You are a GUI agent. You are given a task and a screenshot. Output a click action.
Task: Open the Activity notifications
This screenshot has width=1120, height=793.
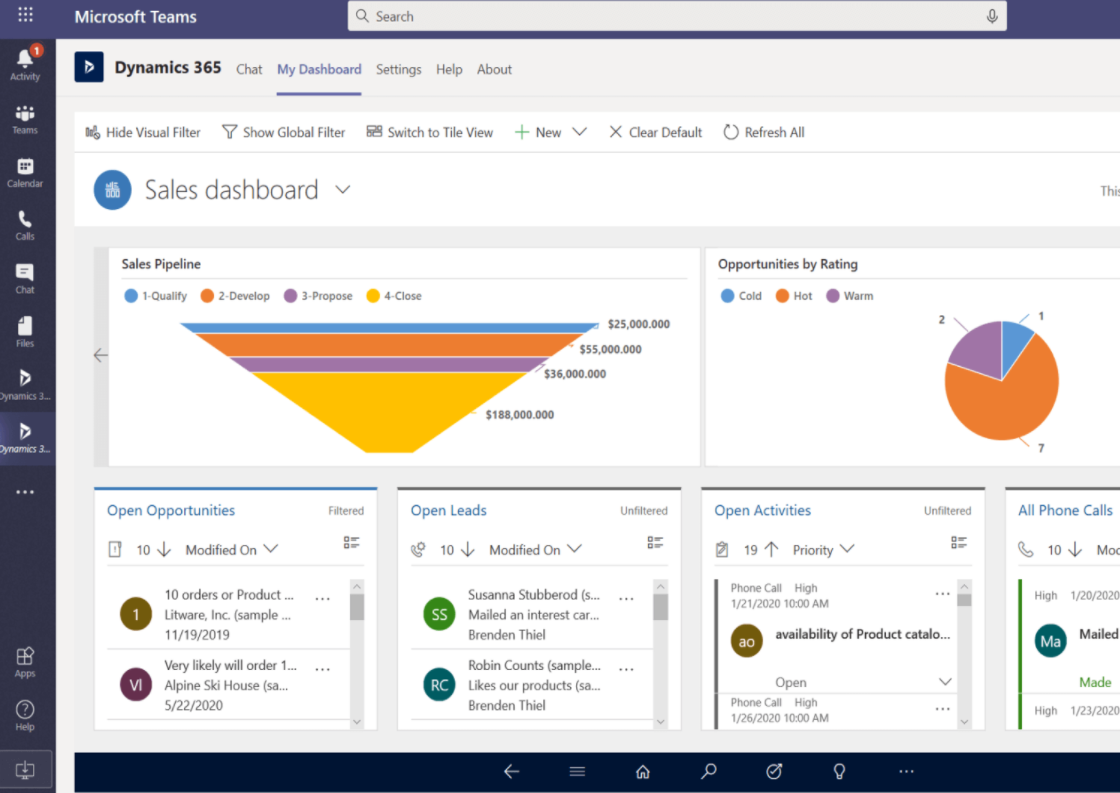tap(25, 64)
